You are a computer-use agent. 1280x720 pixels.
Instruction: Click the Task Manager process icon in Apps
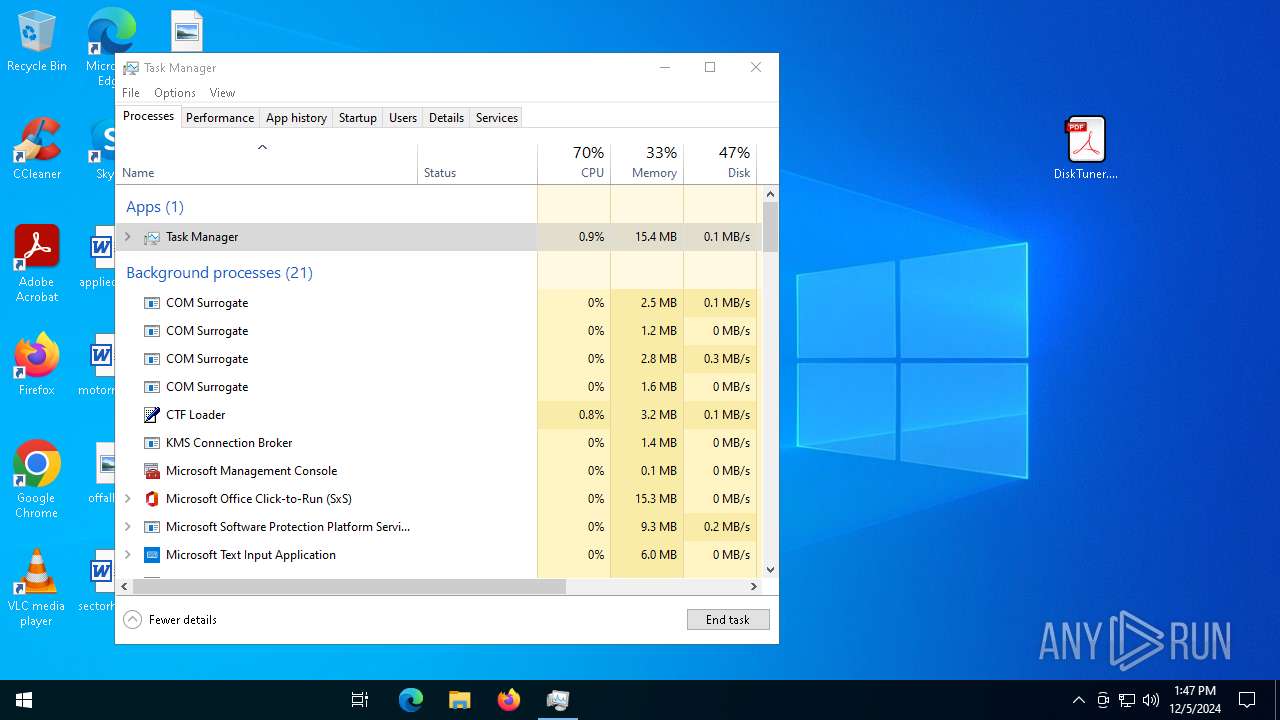click(x=152, y=237)
